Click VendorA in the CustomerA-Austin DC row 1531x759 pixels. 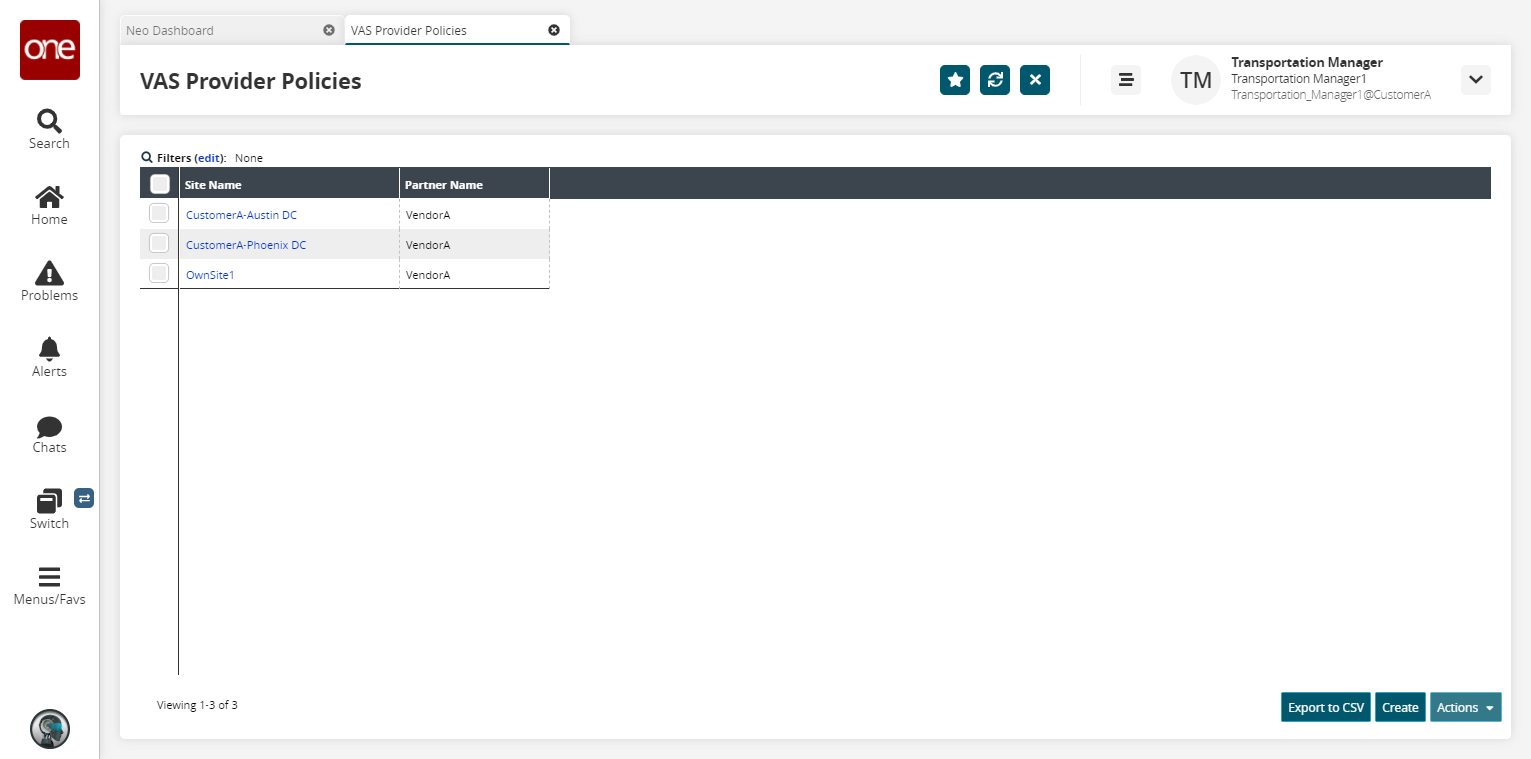(x=428, y=215)
